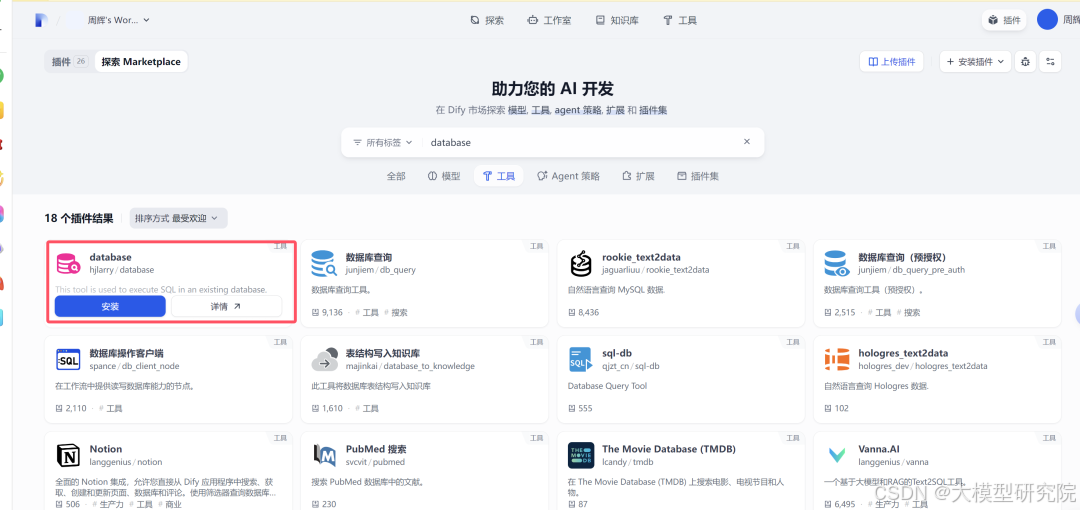Select the 插件集 category filter

click(698, 176)
